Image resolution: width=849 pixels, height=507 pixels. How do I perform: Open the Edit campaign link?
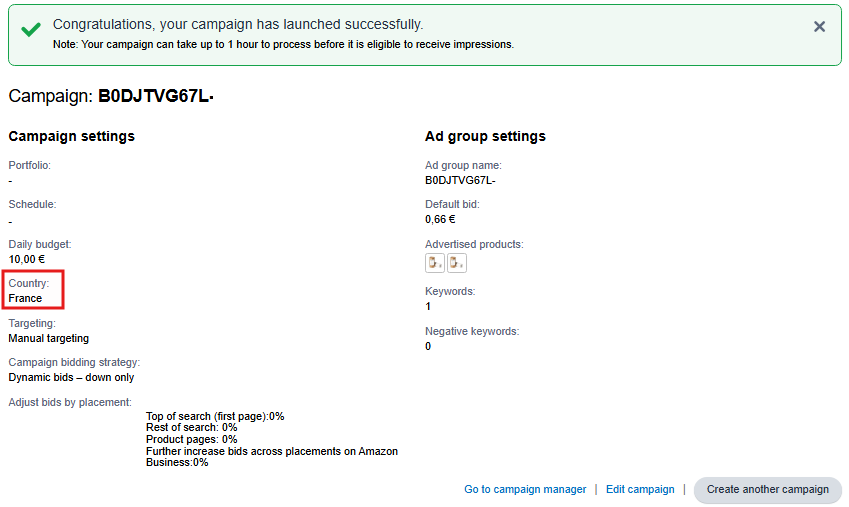[640, 490]
